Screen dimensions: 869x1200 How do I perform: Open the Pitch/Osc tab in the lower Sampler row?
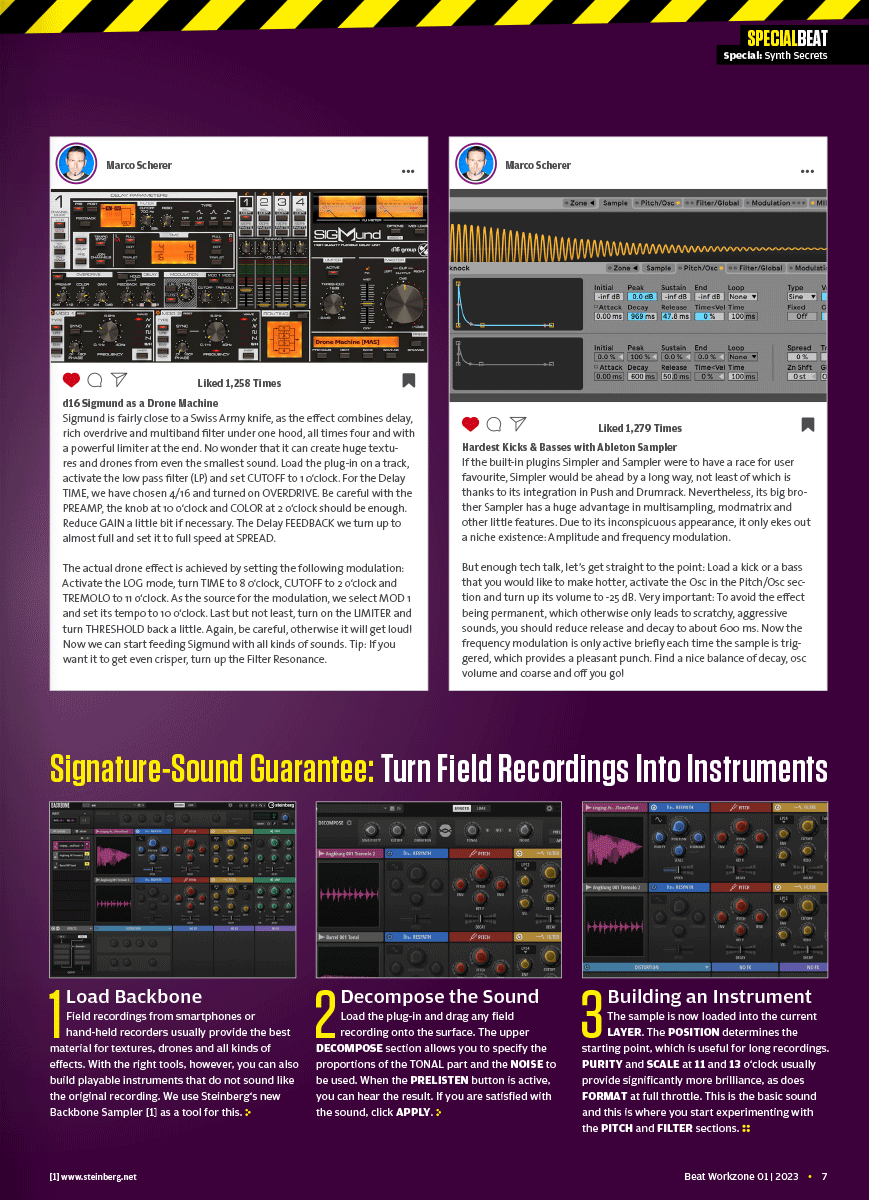(x=700, y=268)
